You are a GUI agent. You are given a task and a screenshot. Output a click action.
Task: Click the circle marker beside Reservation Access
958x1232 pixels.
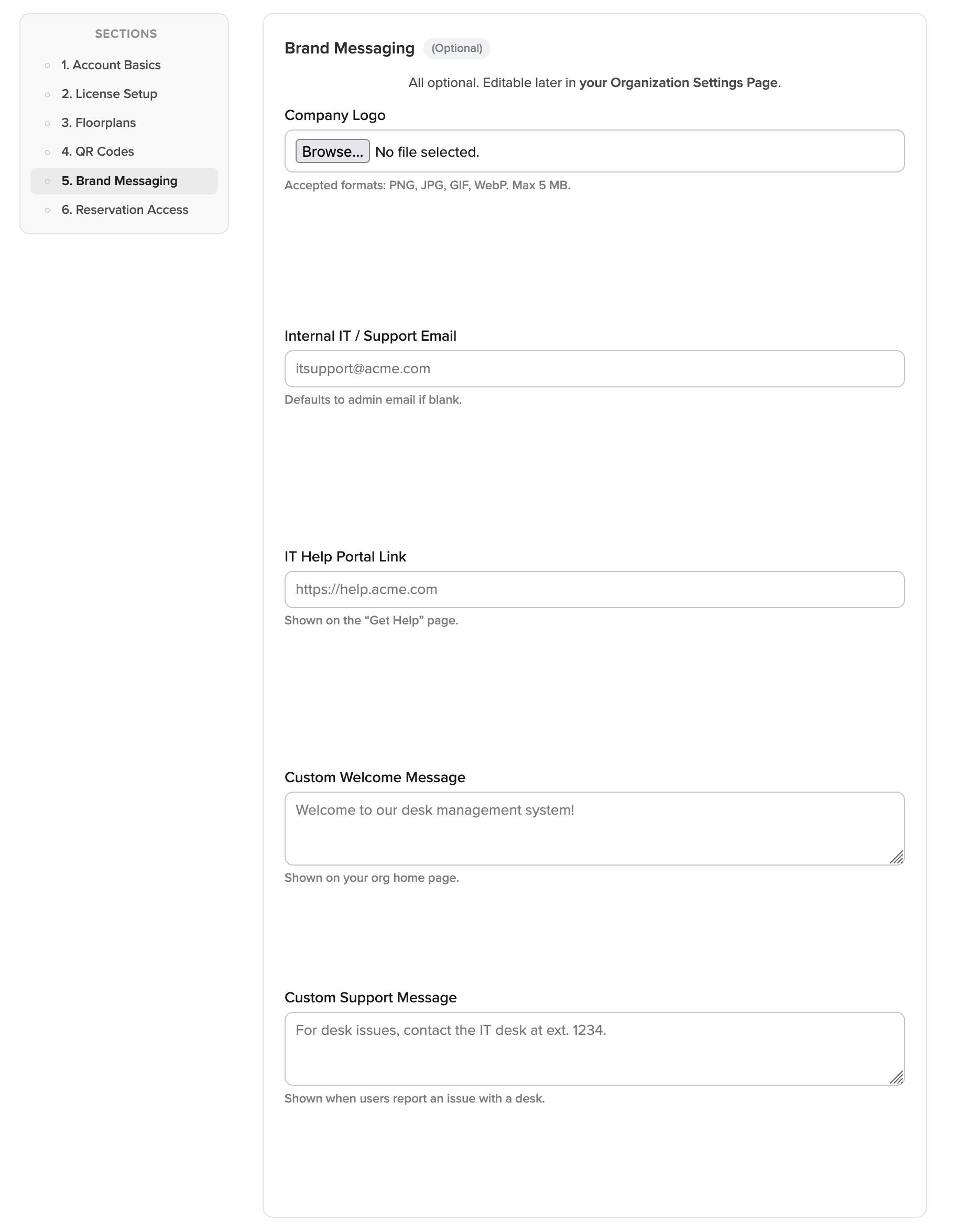(47, 209)
